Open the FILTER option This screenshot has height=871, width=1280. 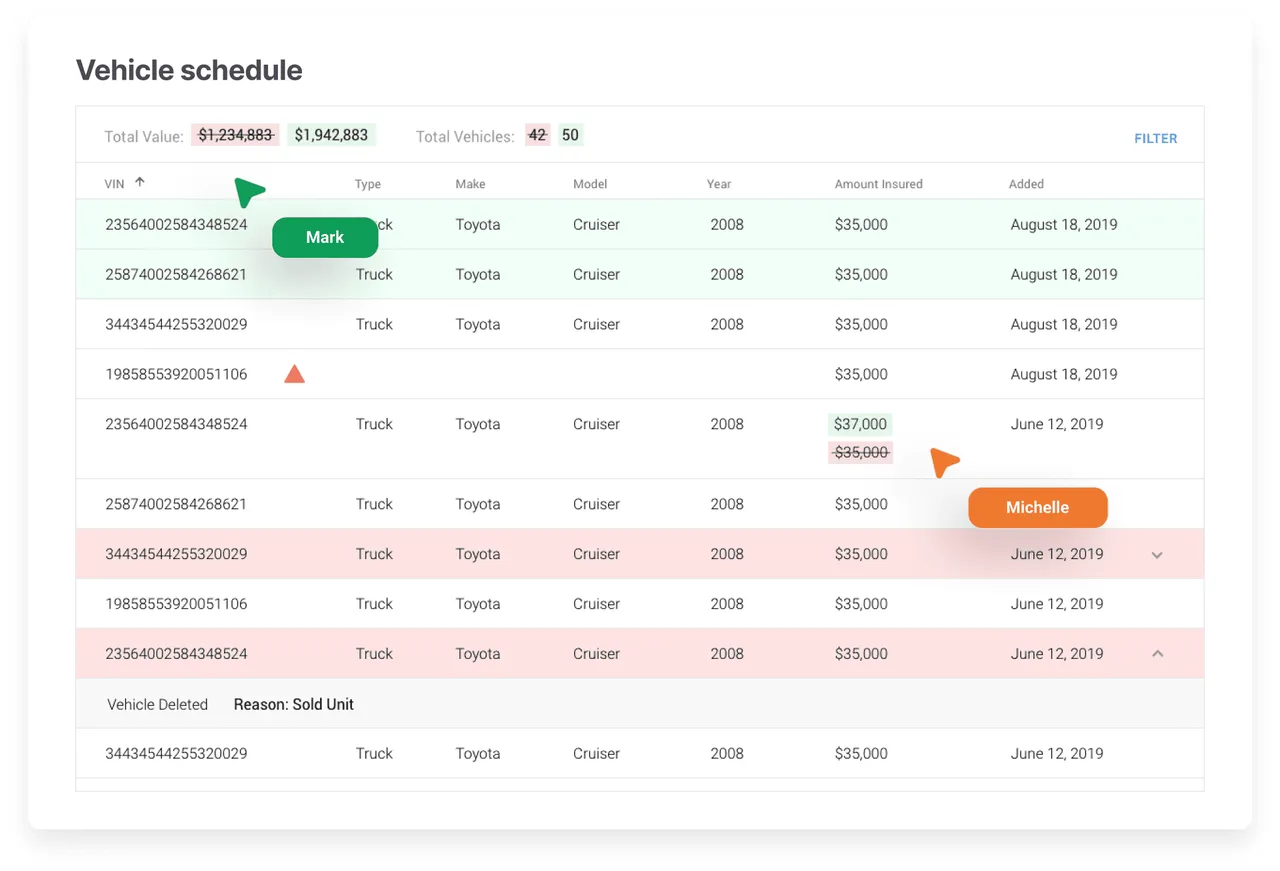(x=1155, y=139)
